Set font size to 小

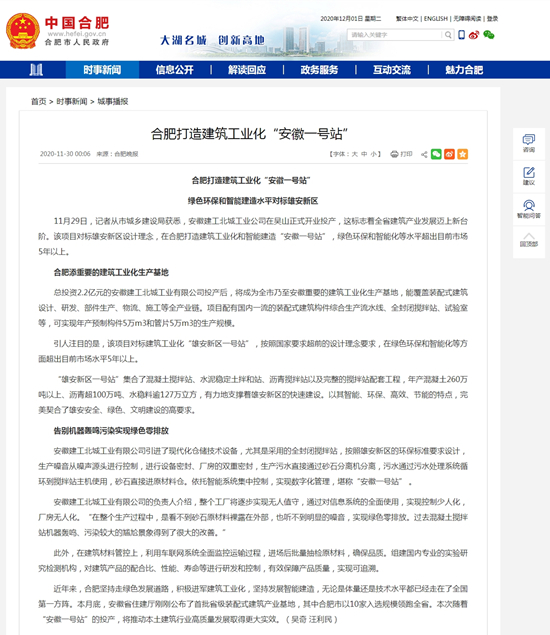coord(373,154)
